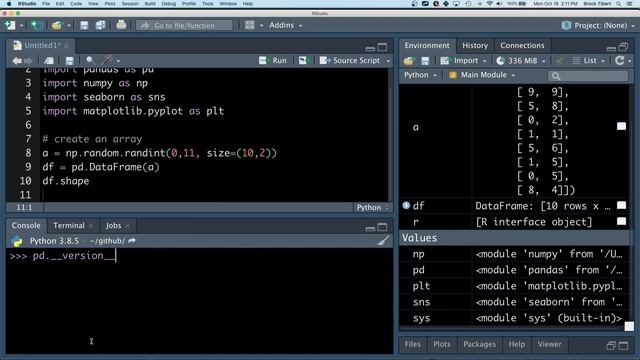640x360 pixels.
Task: Clear objects with the Environment broom icon
Action: point(560,61)
